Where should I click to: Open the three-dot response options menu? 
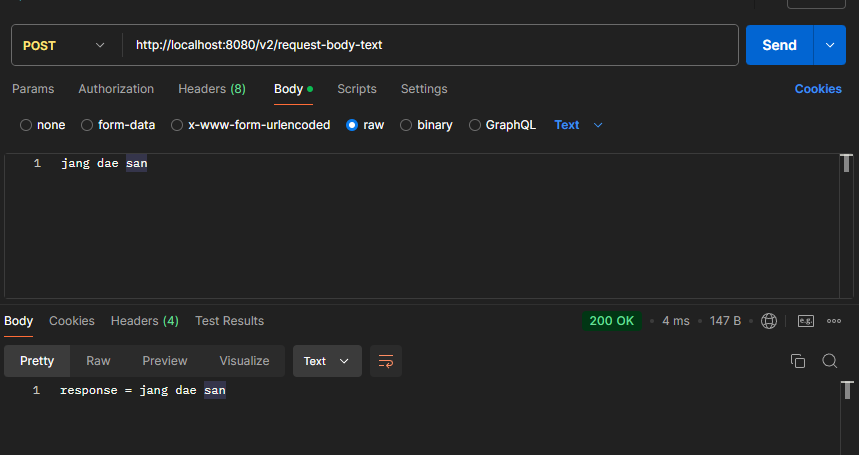coord(834,321)
